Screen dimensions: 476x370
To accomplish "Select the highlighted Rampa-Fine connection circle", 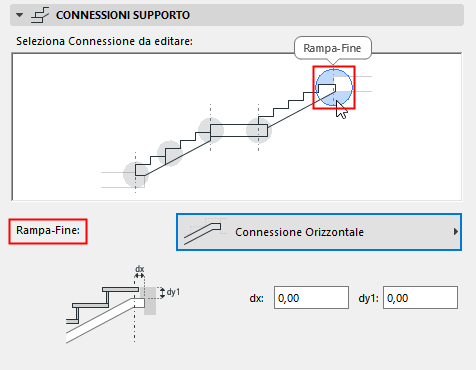I will [x=334, y=87].
